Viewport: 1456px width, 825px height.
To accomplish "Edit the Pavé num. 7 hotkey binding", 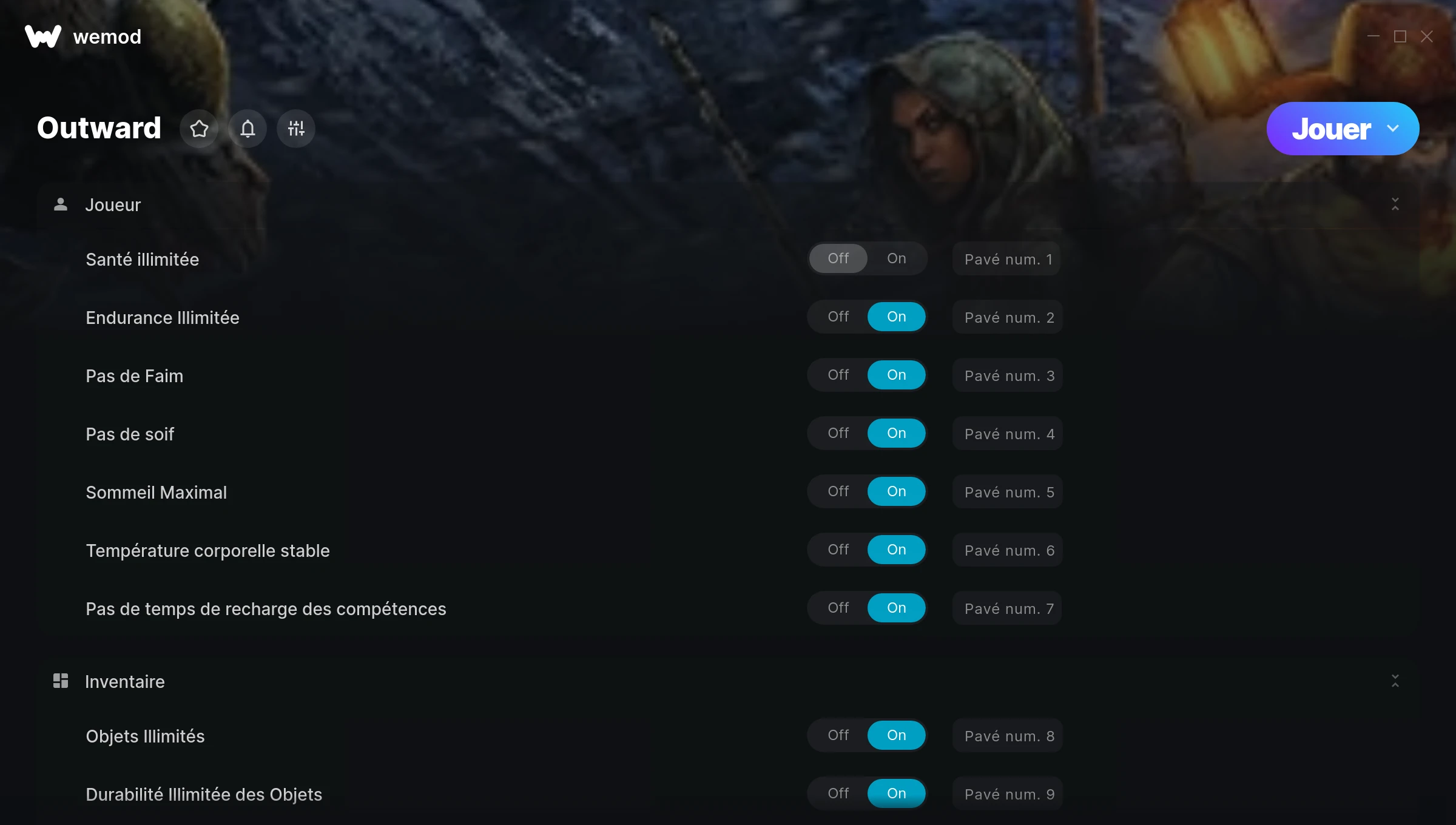I will [x=1008, y=608].
